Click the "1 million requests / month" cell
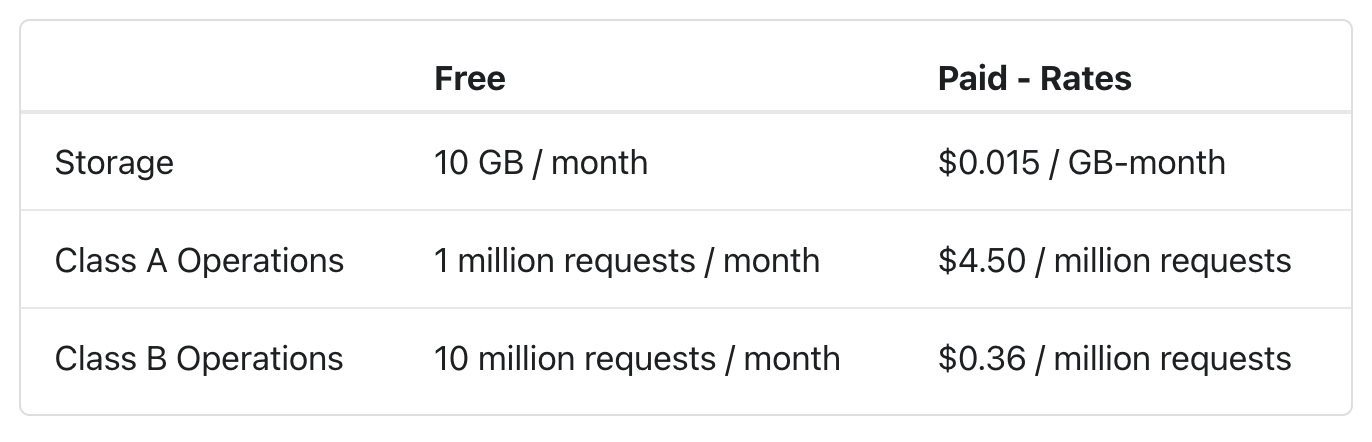This screenshot has height=442, width=1372. (x=627, y=261)
